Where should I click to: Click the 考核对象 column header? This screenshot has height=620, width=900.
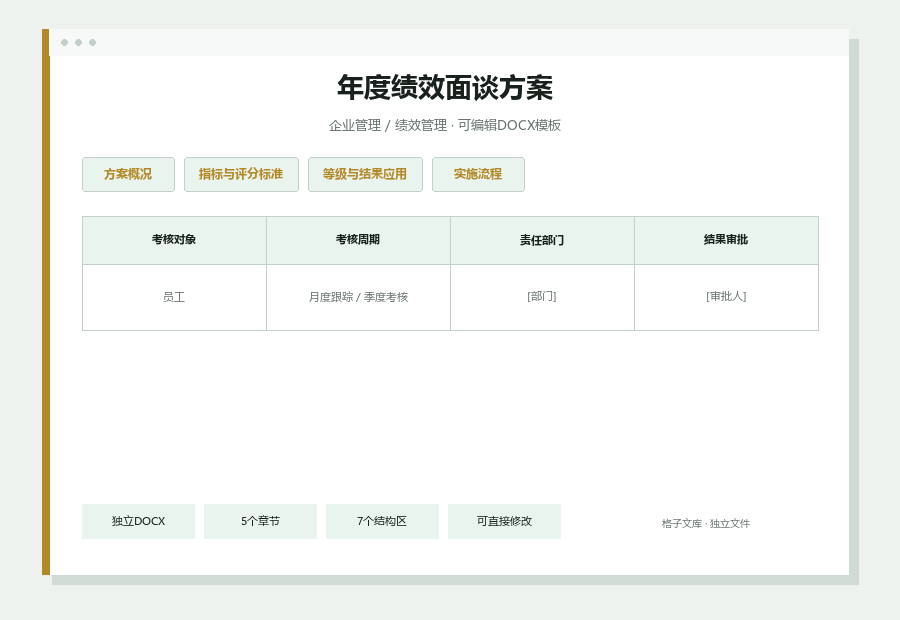(174, 240)
